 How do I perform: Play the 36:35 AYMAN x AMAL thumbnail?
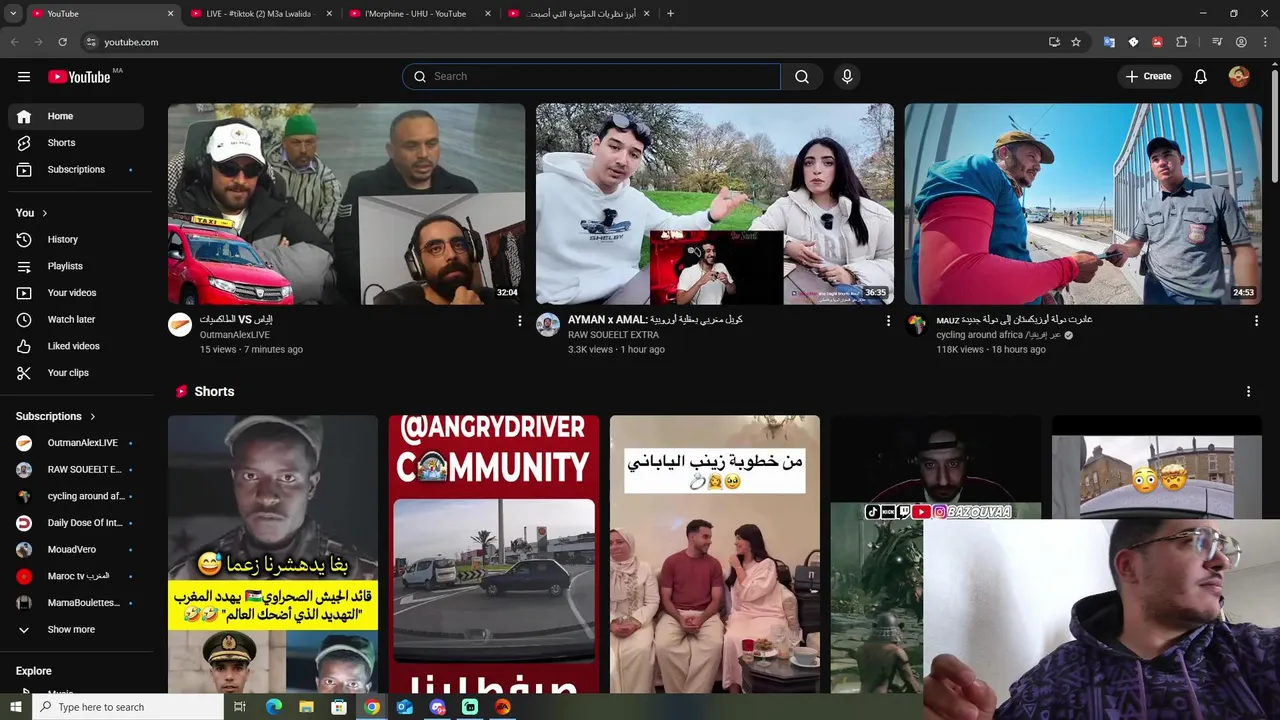coord(715,204)
